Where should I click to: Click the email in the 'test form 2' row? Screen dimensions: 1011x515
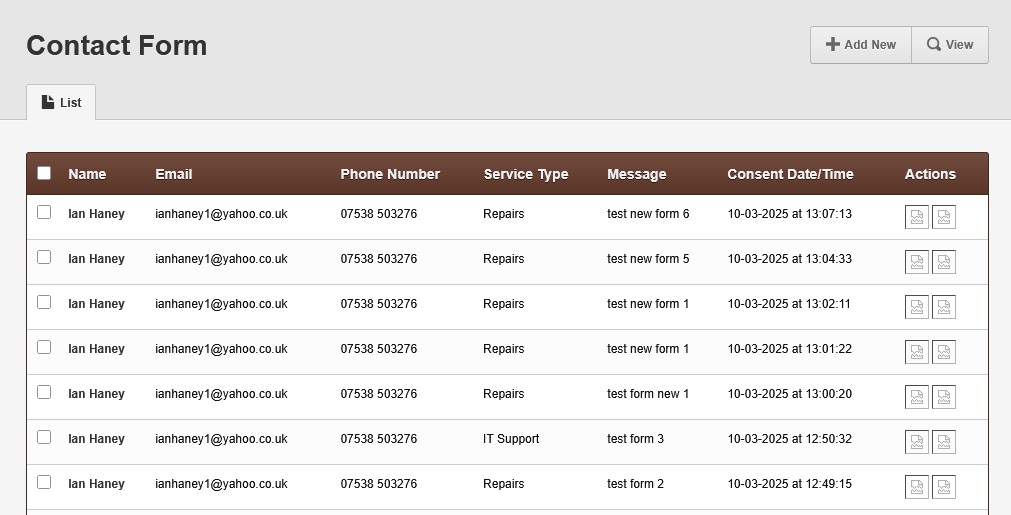click(x=221, y=484)
